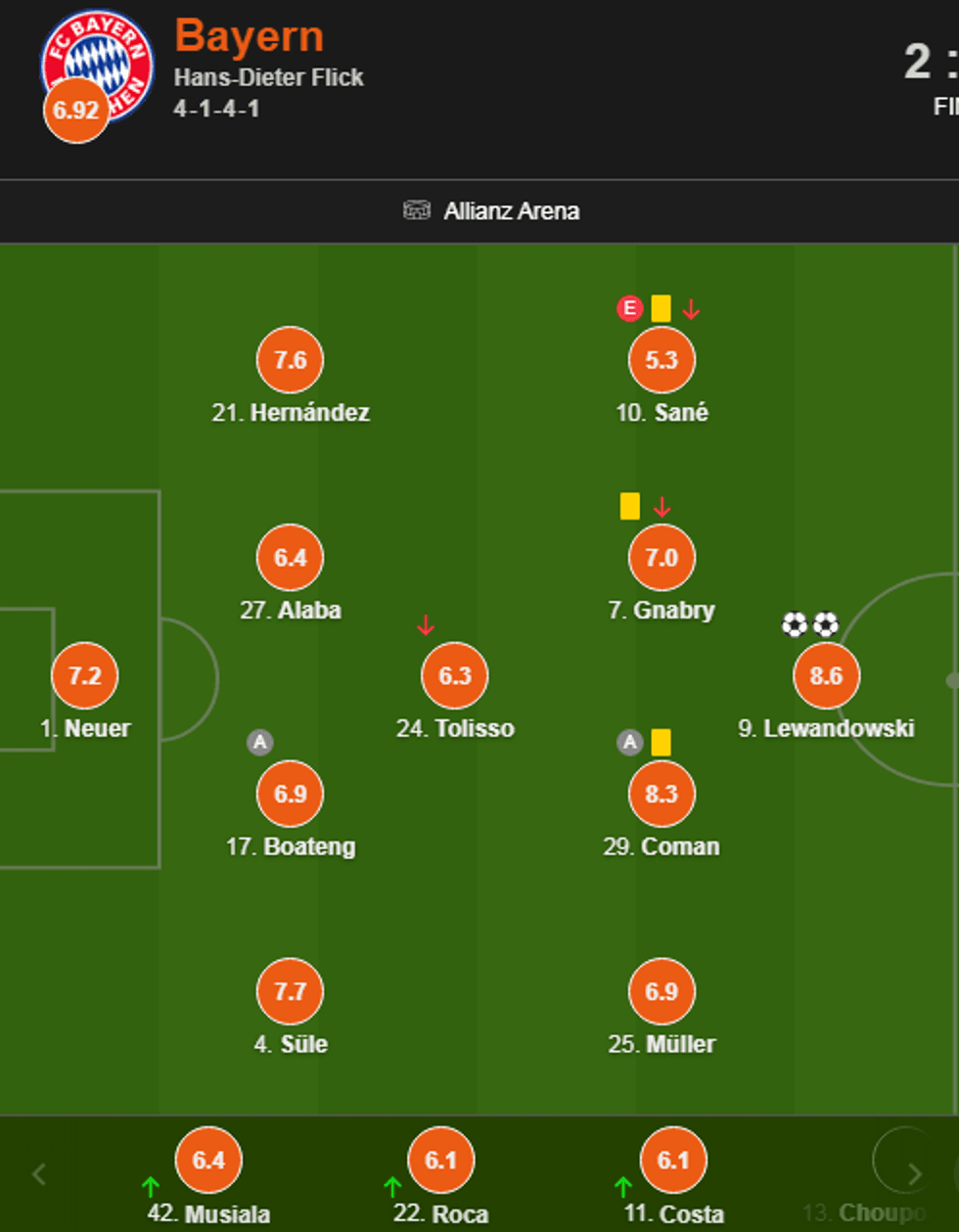This screenshot has height=1232, width=959.
Task: Click the assist badge above Boateng
Action: tap(259, 743)
